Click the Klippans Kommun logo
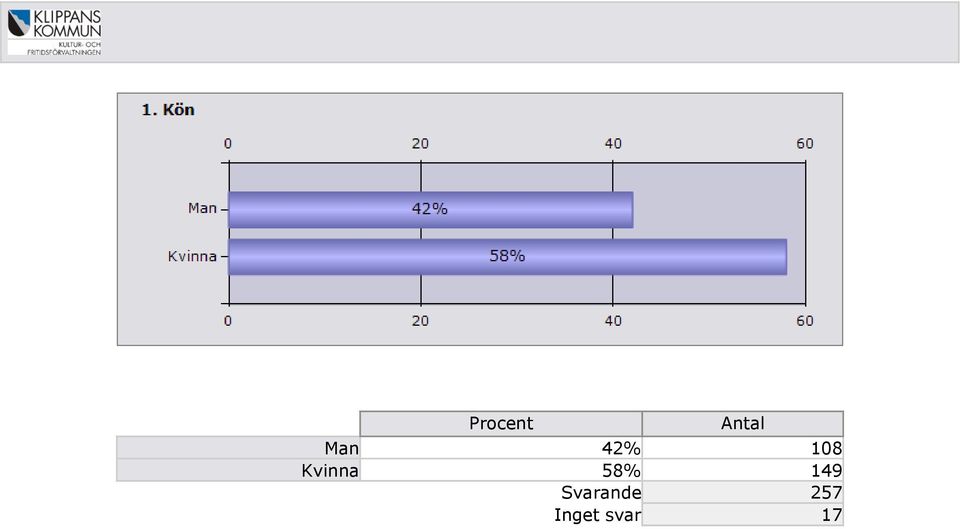Viewport: 960px width, 529px height. pyautogui.click(x=54, y=32)
